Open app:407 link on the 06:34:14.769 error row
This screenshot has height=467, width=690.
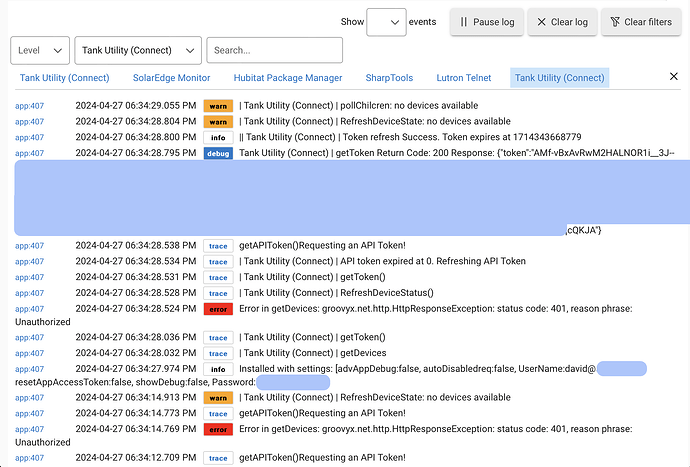29,430
